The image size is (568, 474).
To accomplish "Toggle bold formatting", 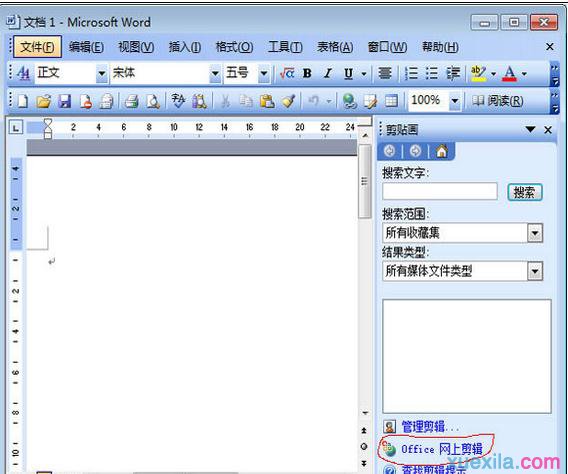I will [307, 74].
